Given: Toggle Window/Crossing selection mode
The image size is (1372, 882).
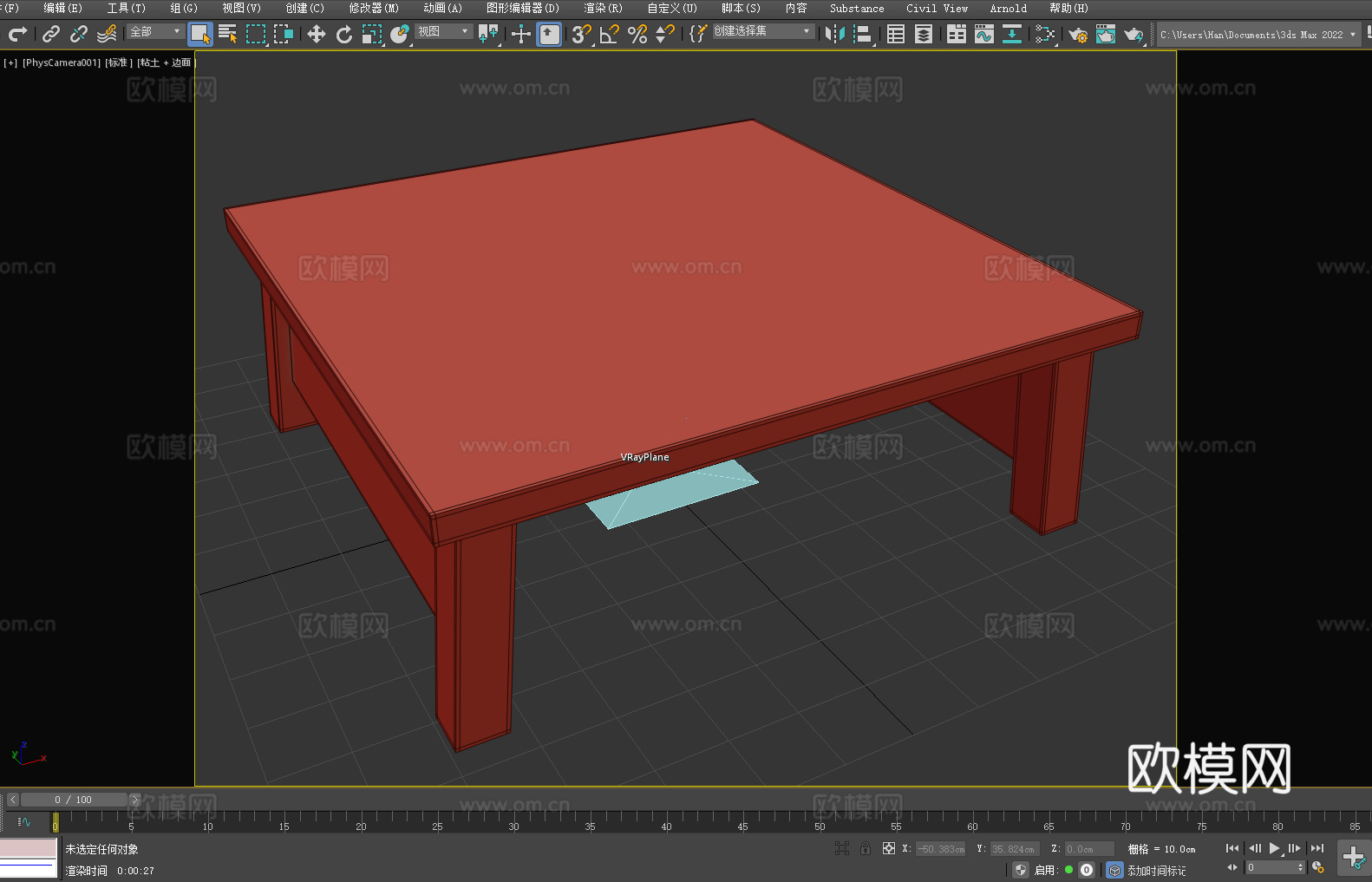Looking at the screenshot, I should pos(284,34).
